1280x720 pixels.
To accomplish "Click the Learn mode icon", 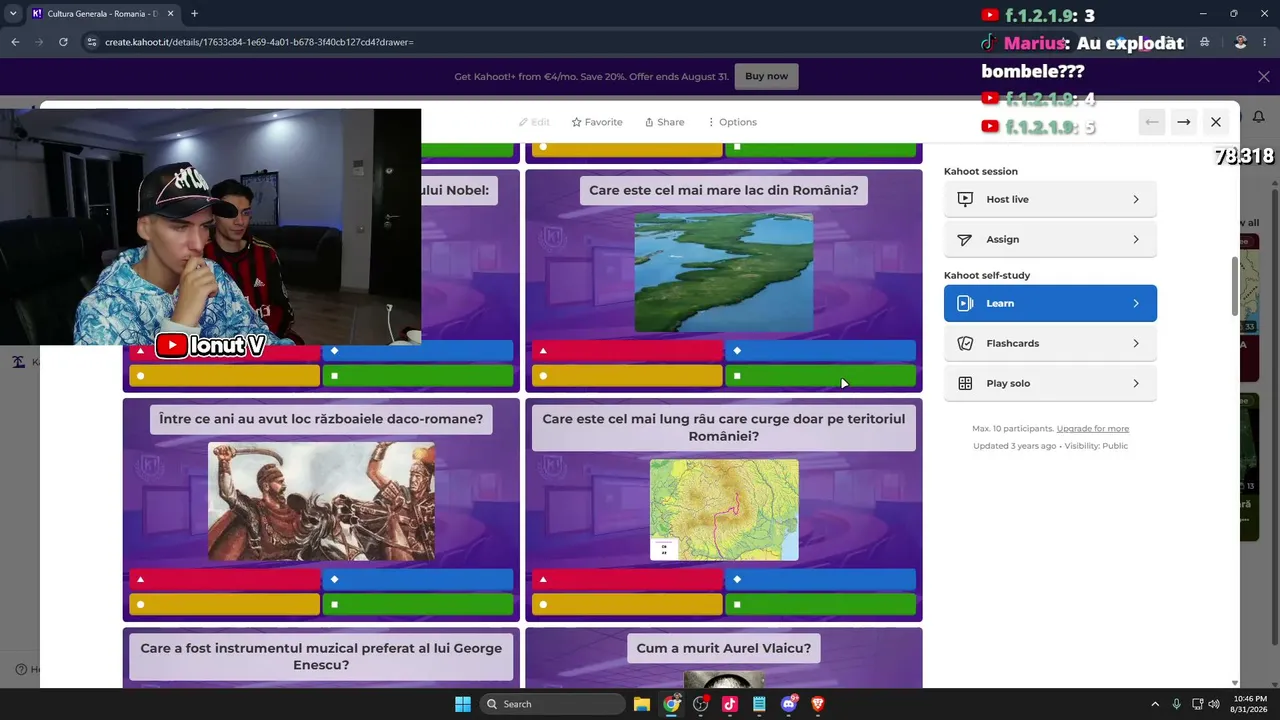I will click(965, 303).
